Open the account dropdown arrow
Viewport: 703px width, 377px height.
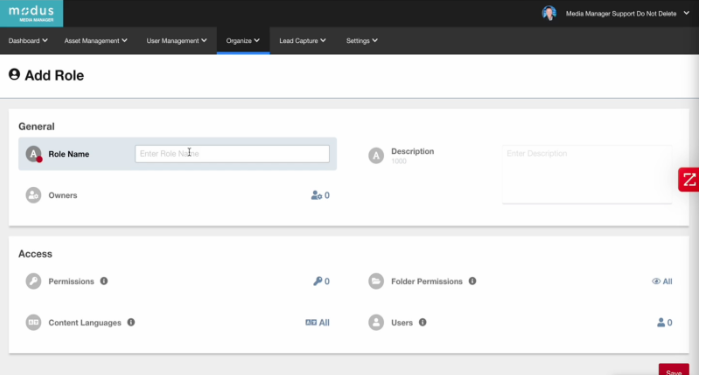click(686, 13)
